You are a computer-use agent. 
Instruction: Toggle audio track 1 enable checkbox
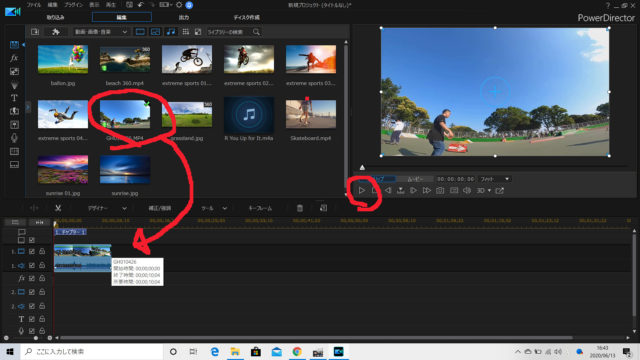click(32, 265)
